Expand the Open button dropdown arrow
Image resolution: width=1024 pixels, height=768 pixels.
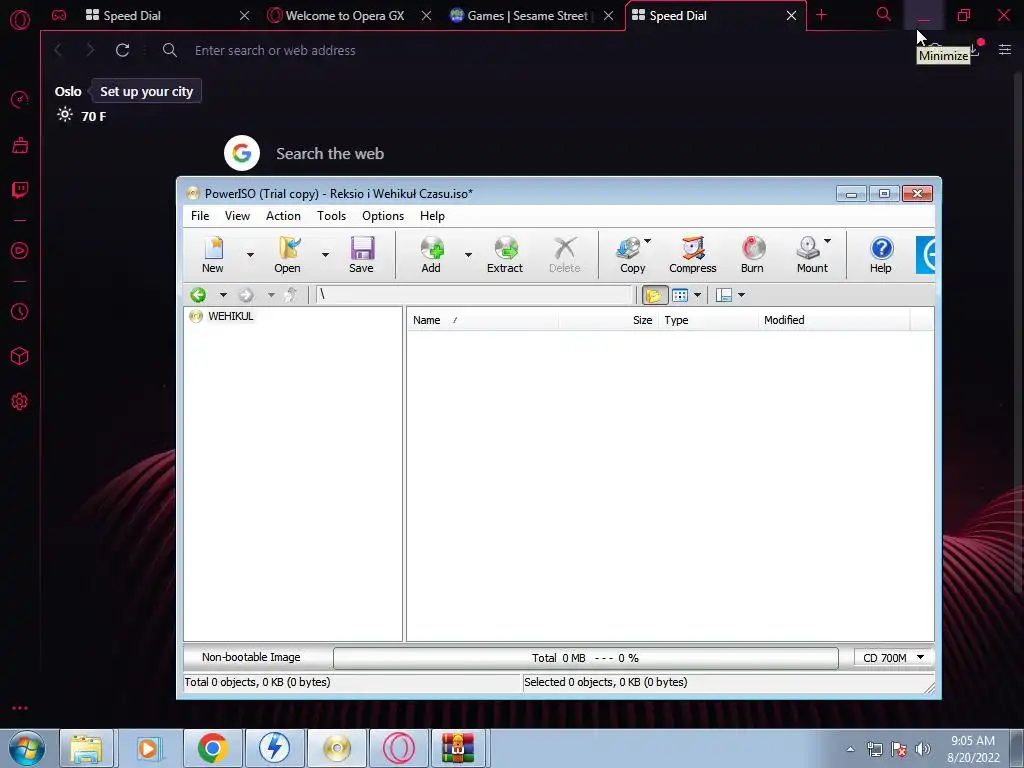[325, 255]
